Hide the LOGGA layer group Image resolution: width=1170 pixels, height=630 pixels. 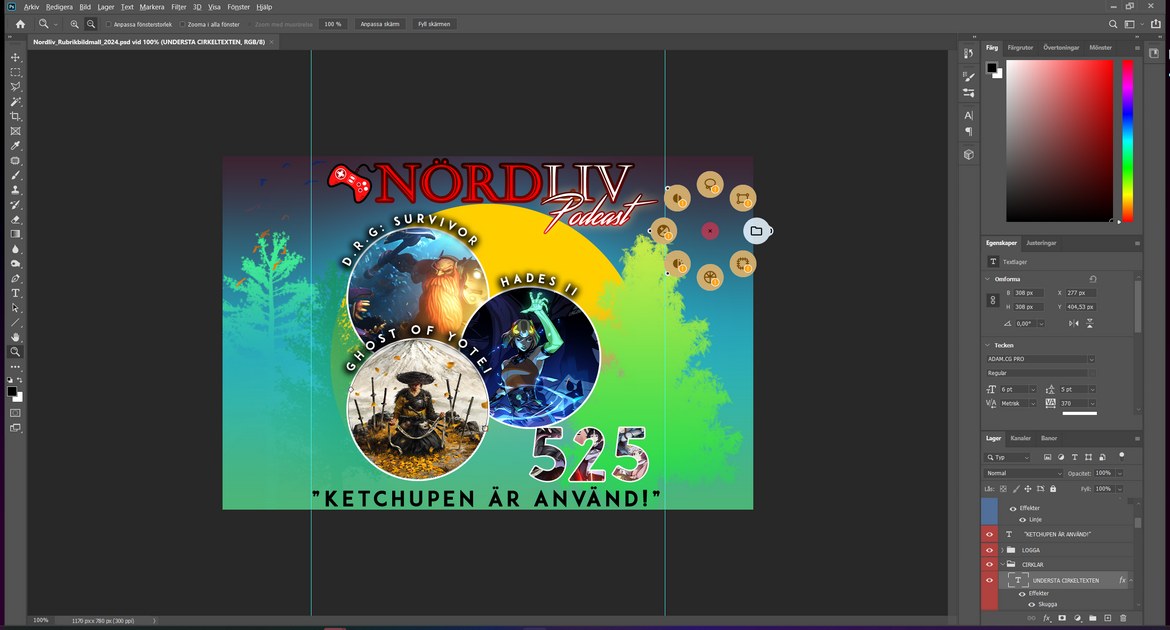pos(989,550)
